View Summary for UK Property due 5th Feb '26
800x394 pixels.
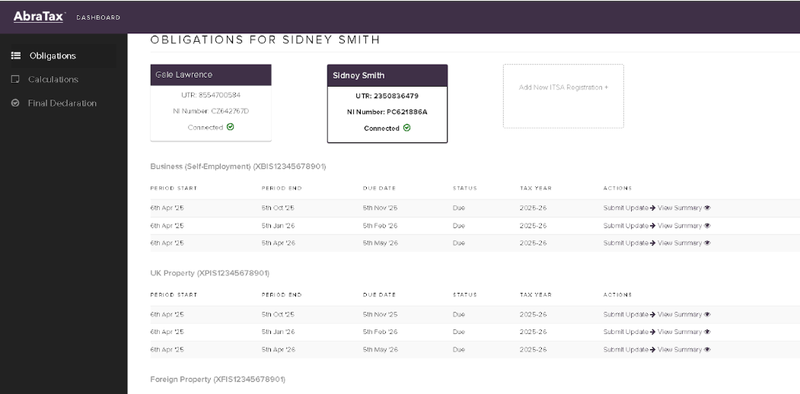click(684, 332)
